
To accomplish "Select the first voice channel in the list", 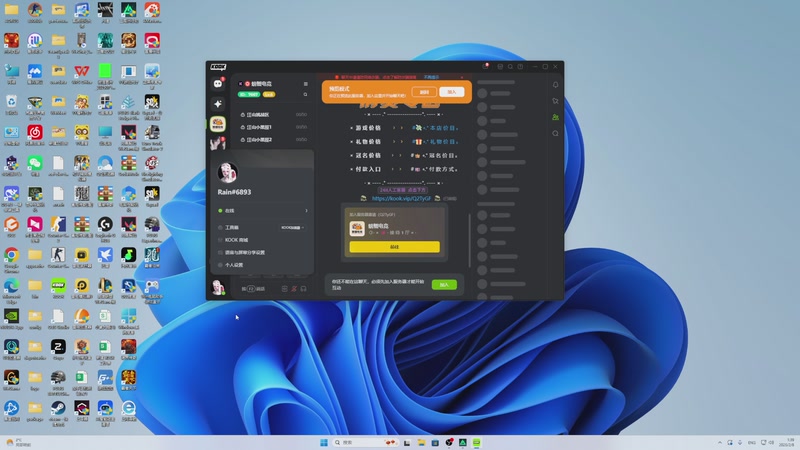I will point(273,115).
